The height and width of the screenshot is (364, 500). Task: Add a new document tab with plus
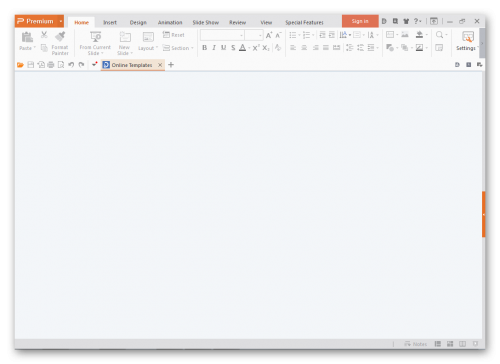click(171, 65)
